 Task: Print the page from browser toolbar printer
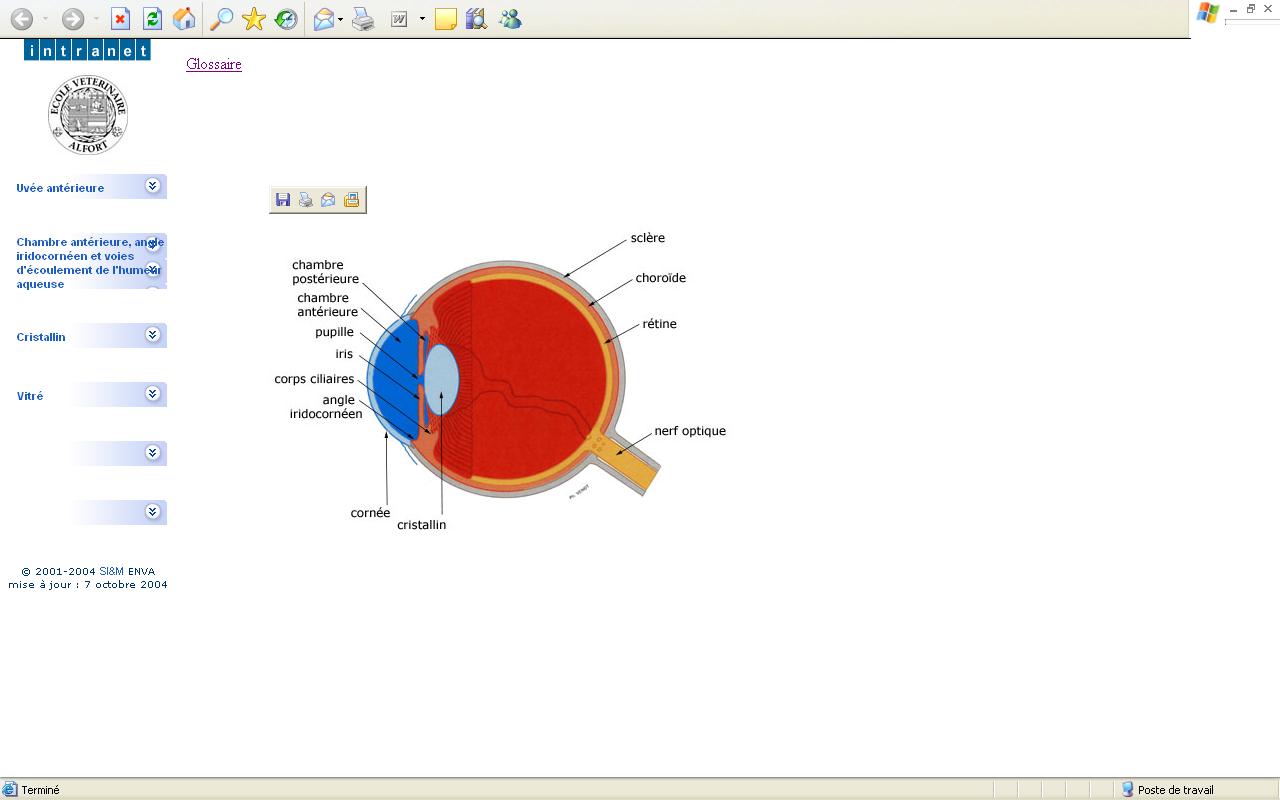coord(363,19)
